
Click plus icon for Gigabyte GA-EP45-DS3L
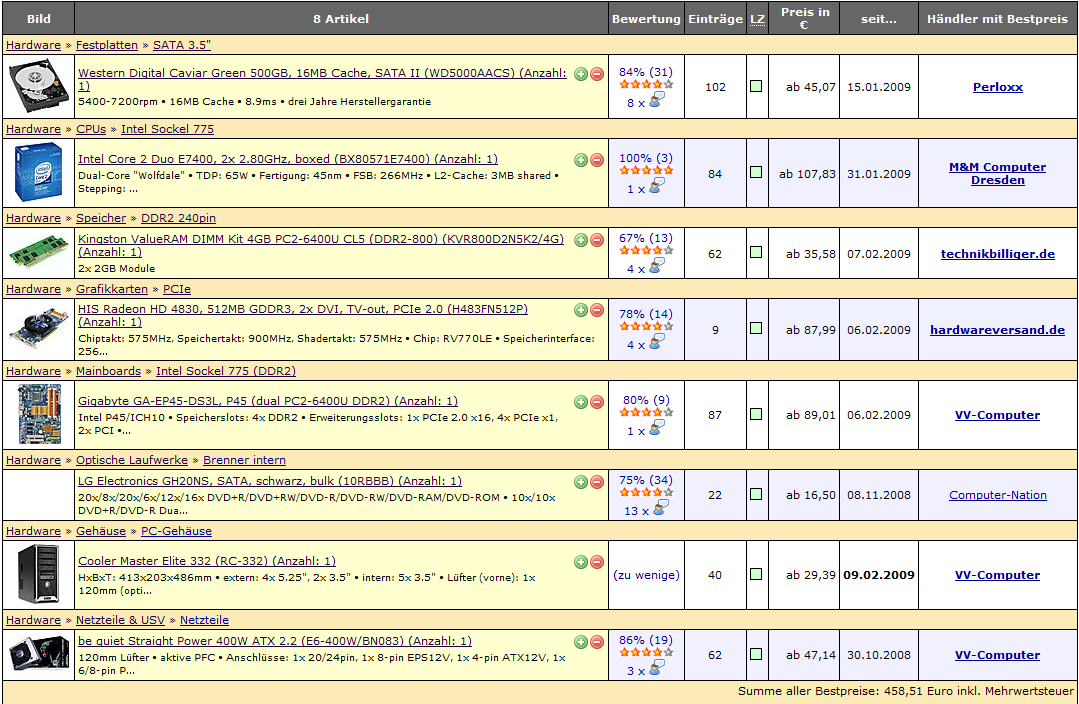pos(581,401)
